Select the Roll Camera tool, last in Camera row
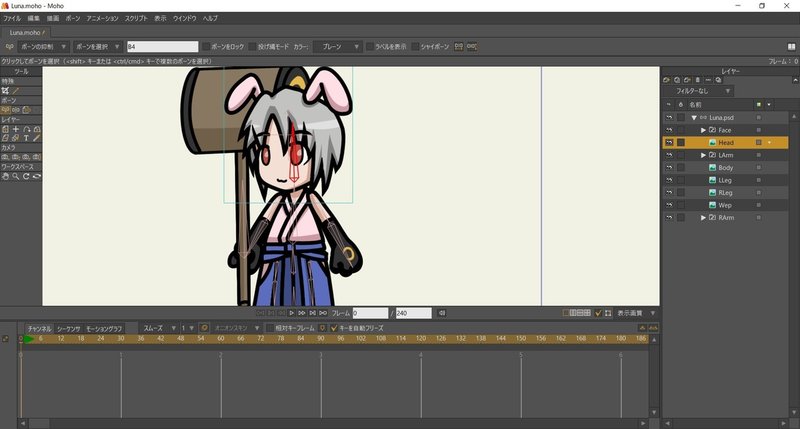The width and height of the screenshot is (800, 429). tap(37, 157)
